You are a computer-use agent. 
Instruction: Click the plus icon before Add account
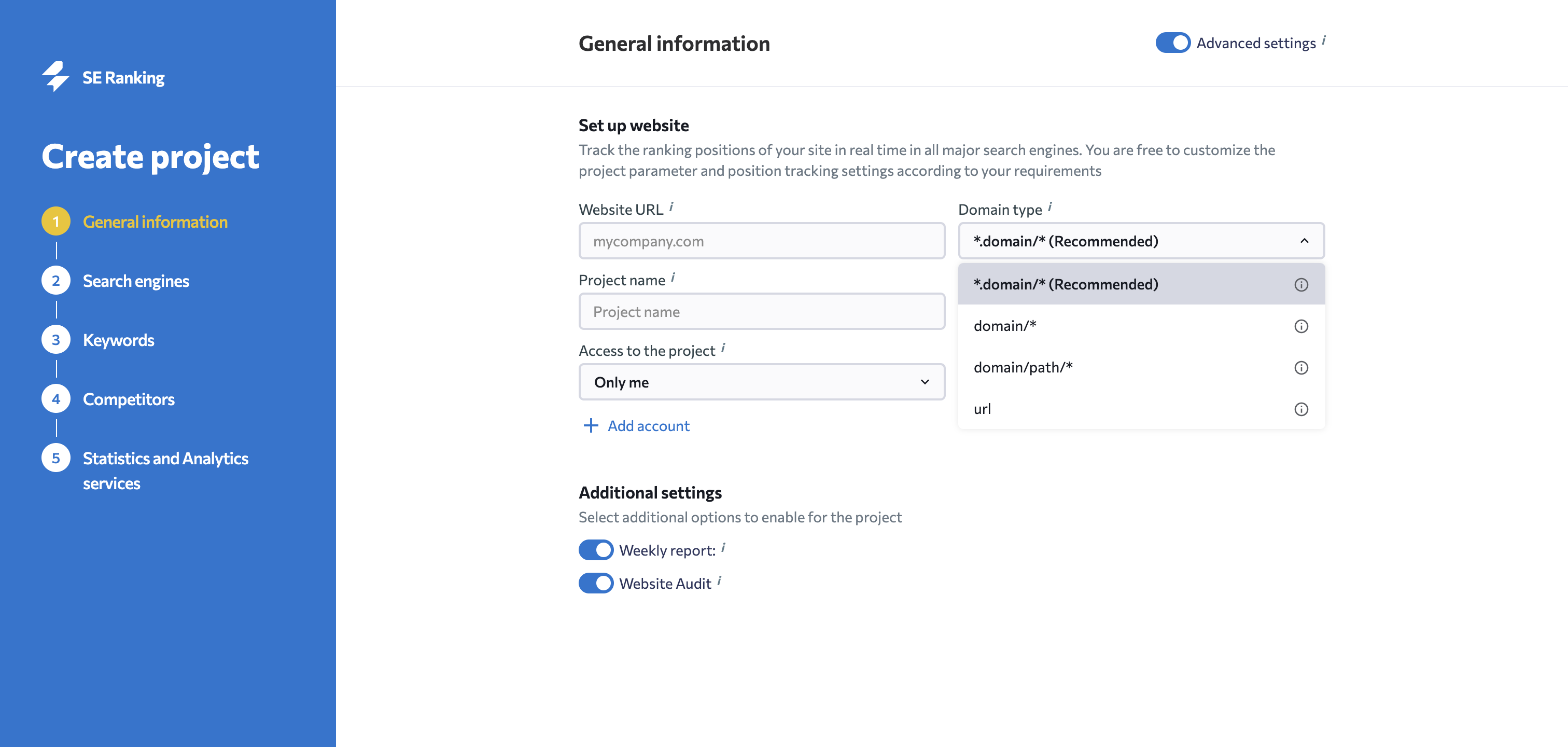(x=591, y=425)
